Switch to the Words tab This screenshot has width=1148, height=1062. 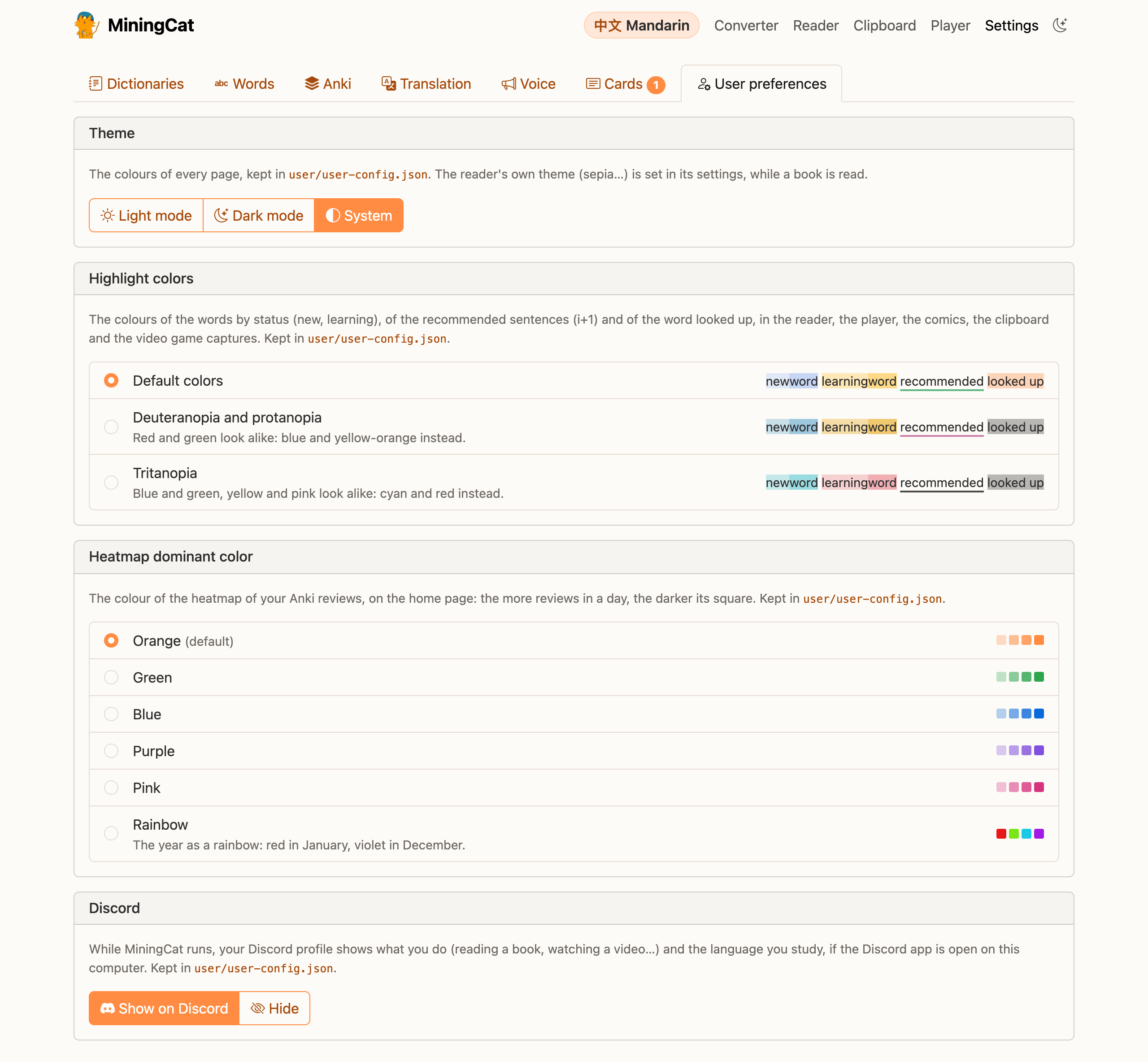click(x=245, y=84)
